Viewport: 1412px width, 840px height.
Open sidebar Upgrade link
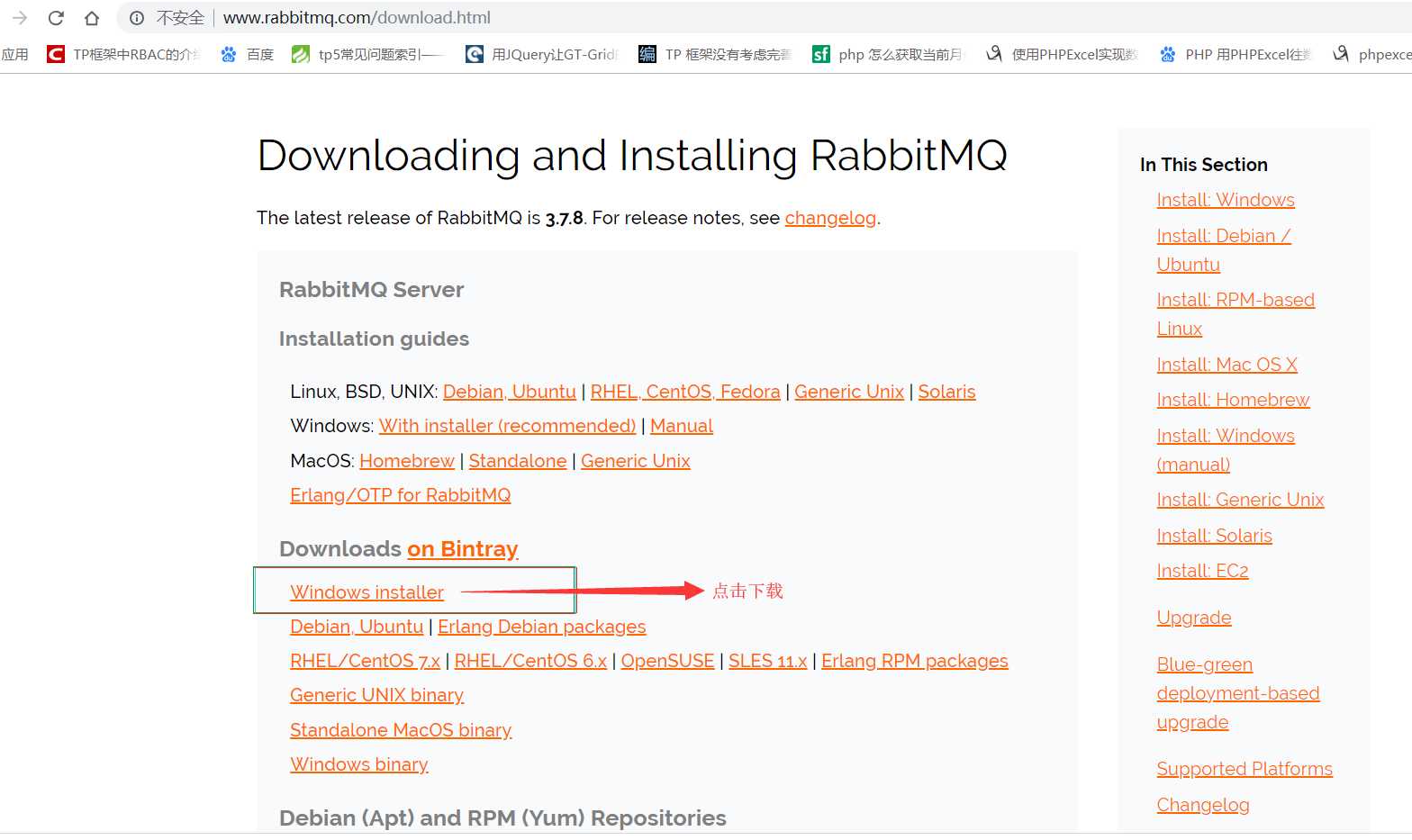pos(1194,618)
